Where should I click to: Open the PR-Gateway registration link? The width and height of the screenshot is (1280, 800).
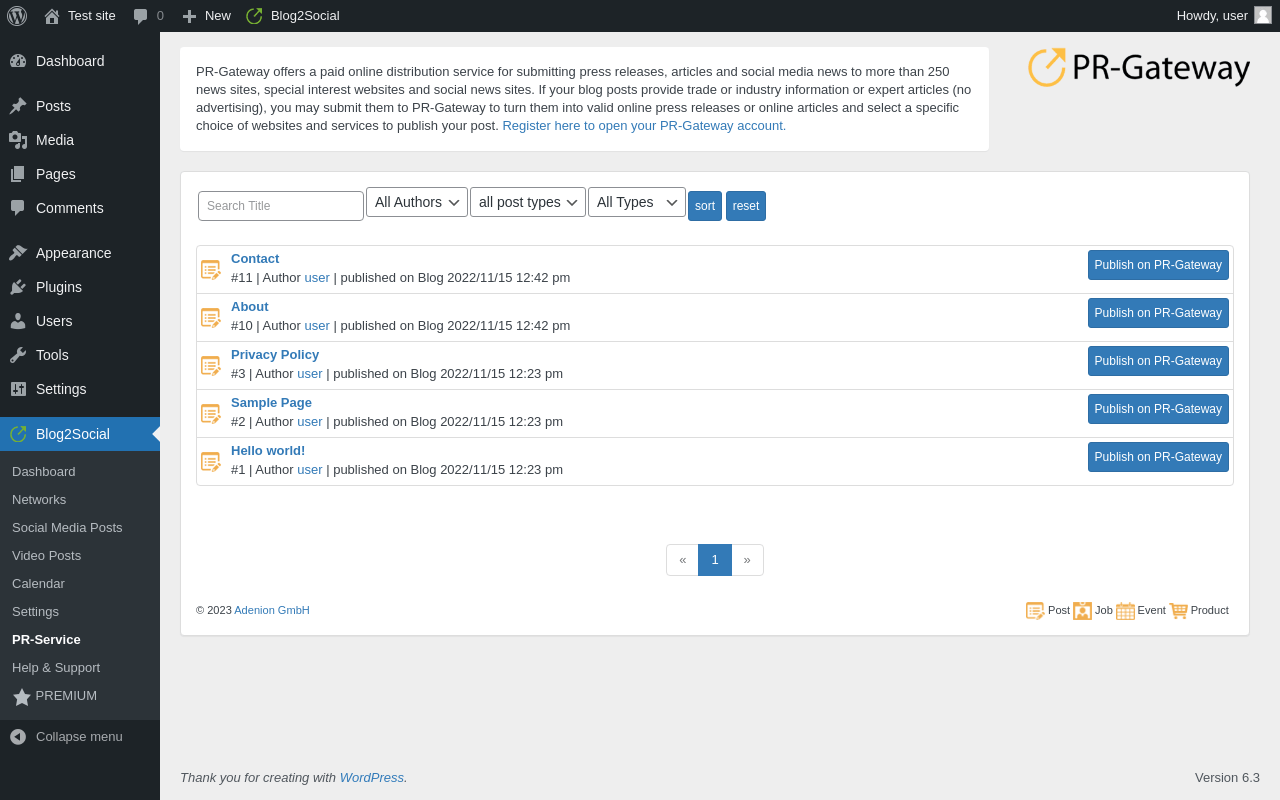(x=644, y=126)
